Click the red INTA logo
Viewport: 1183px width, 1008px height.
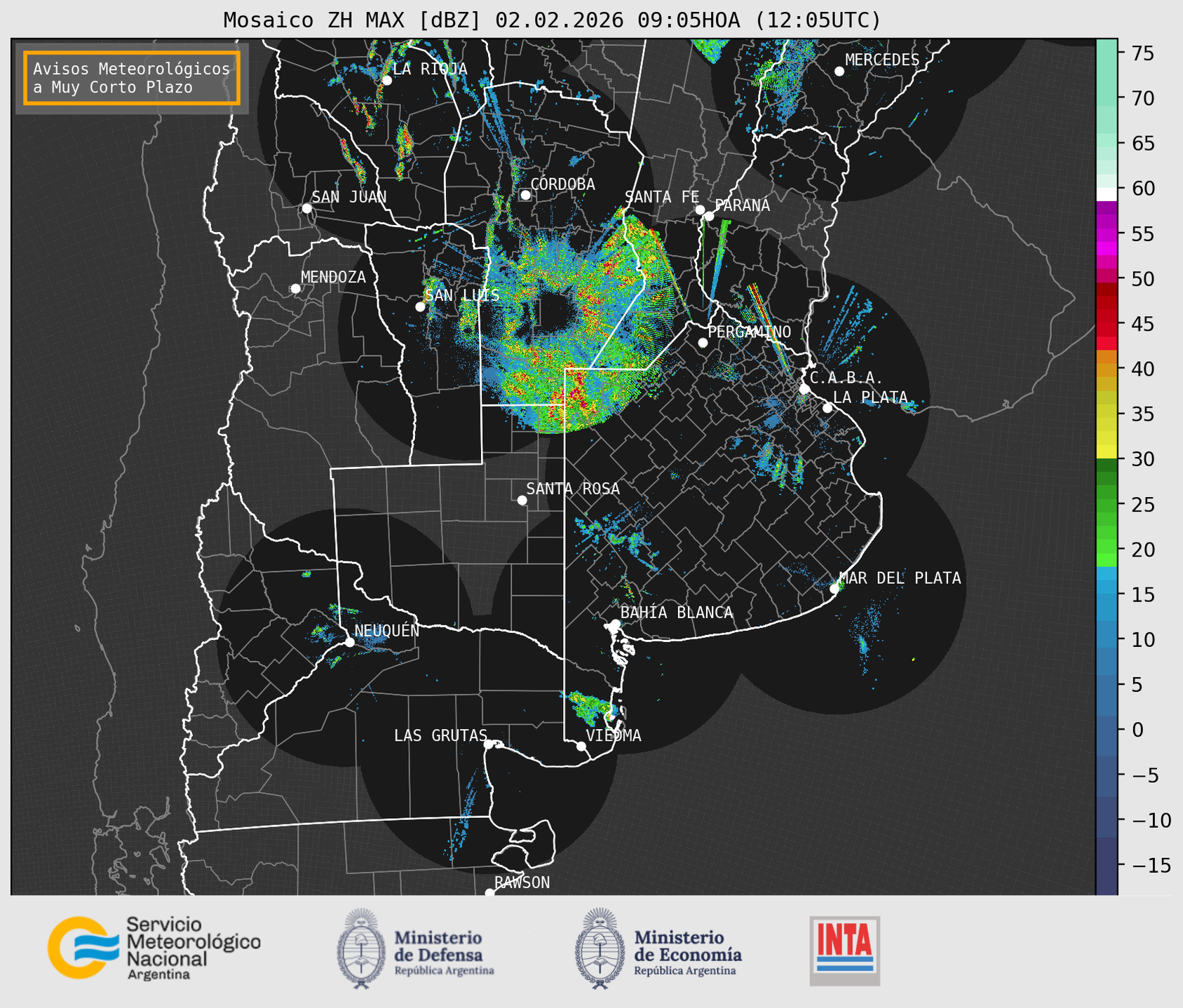(x=844, y=950)
